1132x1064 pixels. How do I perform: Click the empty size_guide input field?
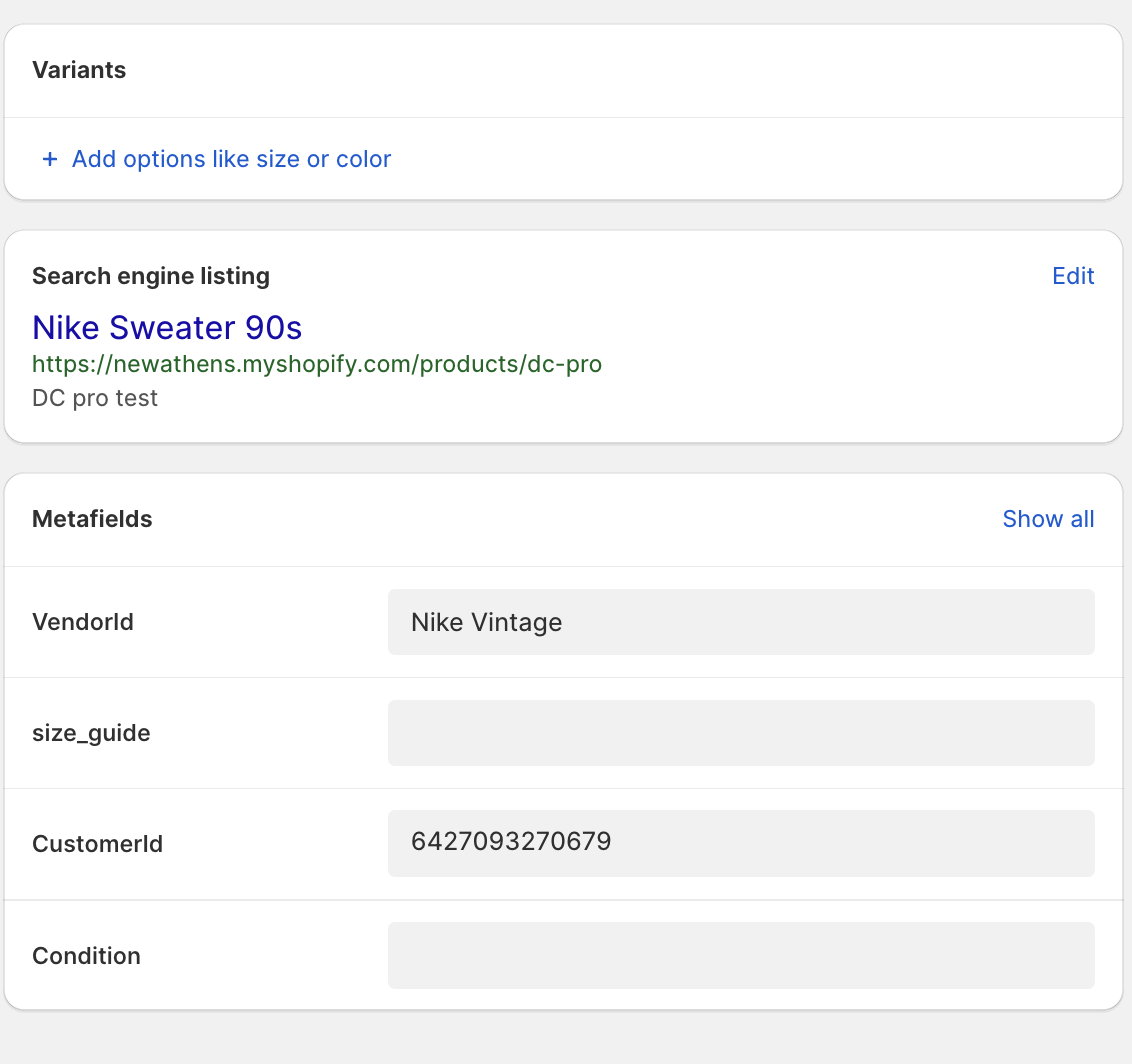[741, 733]
